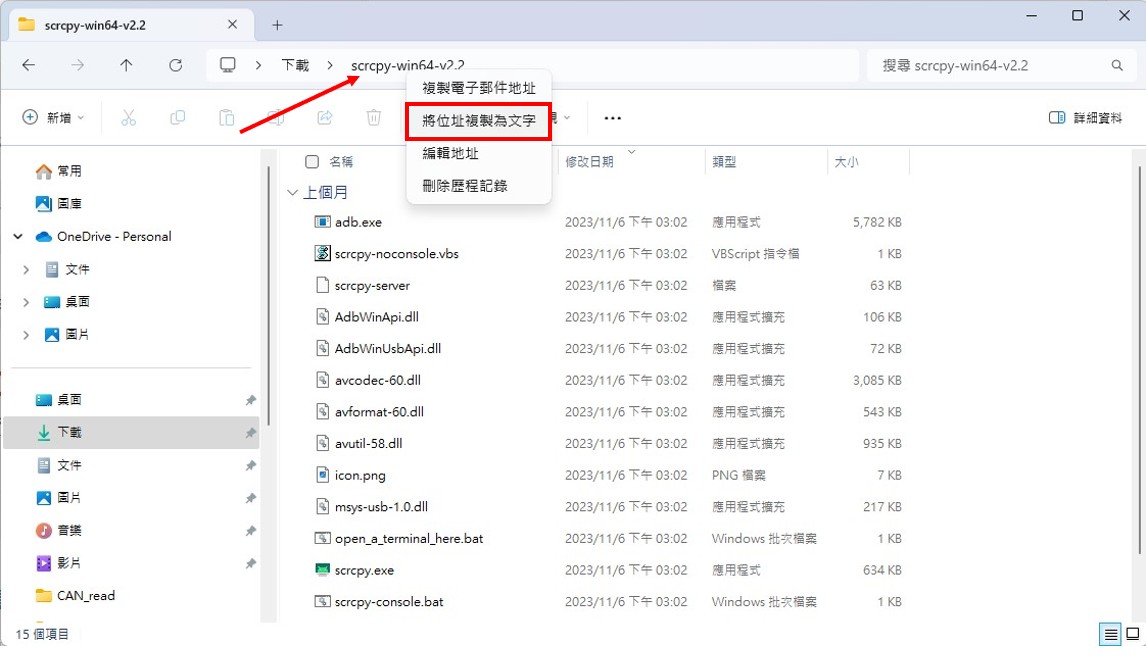This screenshot has height=658, width=1146.
Task: Click the Delete trash icon
Action: coord(373,118)
